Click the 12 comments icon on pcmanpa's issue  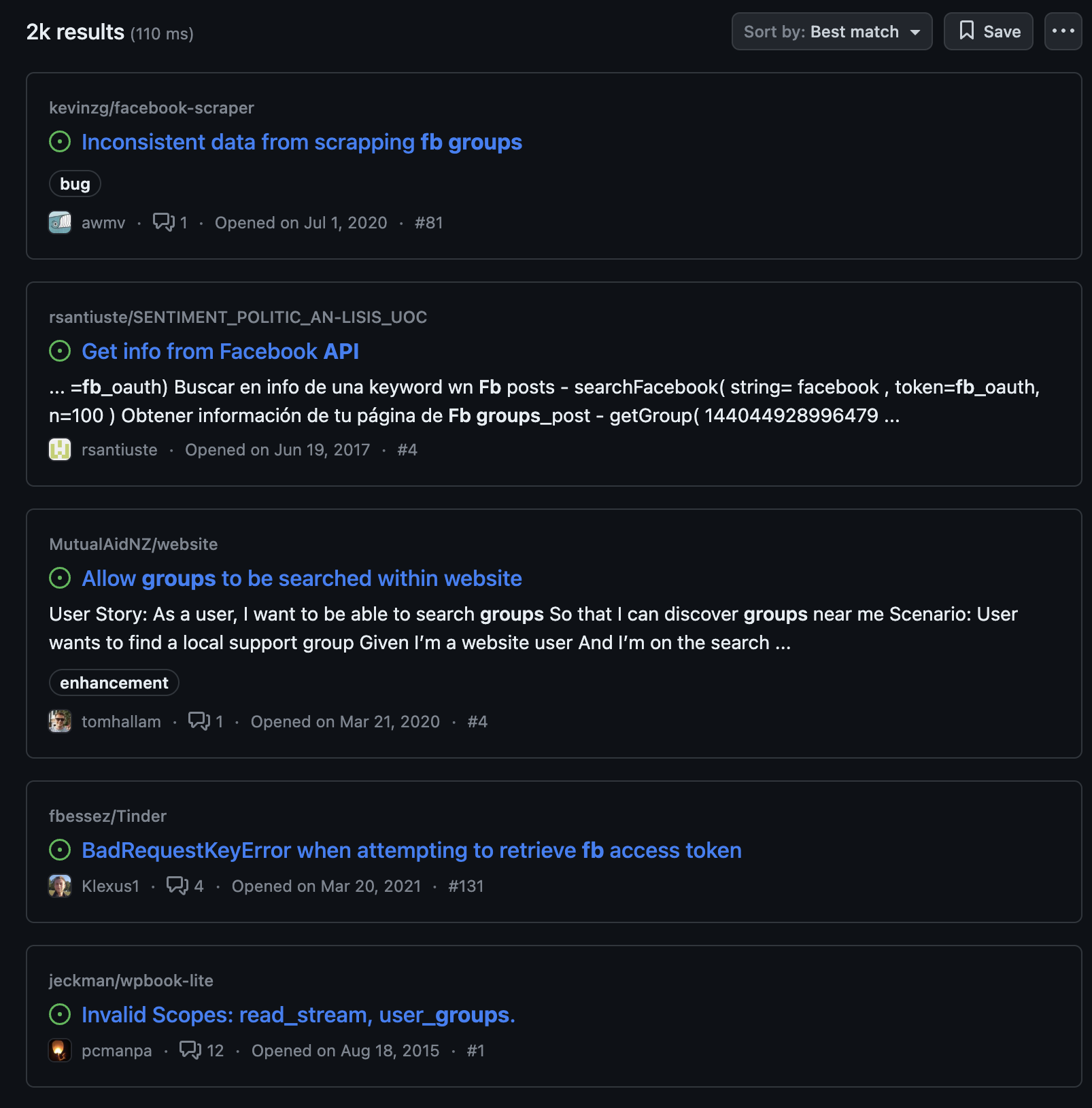click(190, 1050)
